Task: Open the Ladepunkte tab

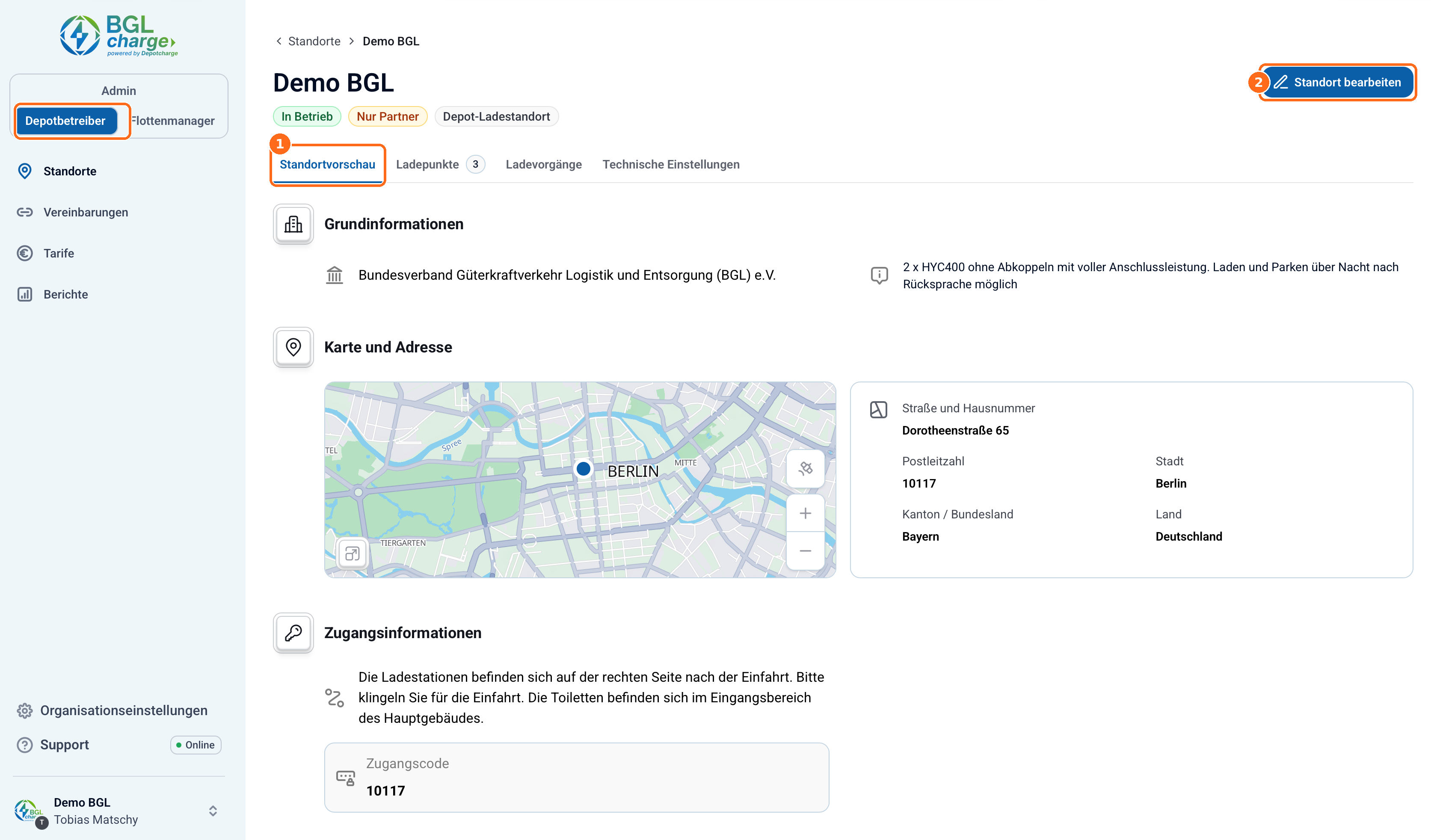Action: pyautogui.click(x=440, y=165)
